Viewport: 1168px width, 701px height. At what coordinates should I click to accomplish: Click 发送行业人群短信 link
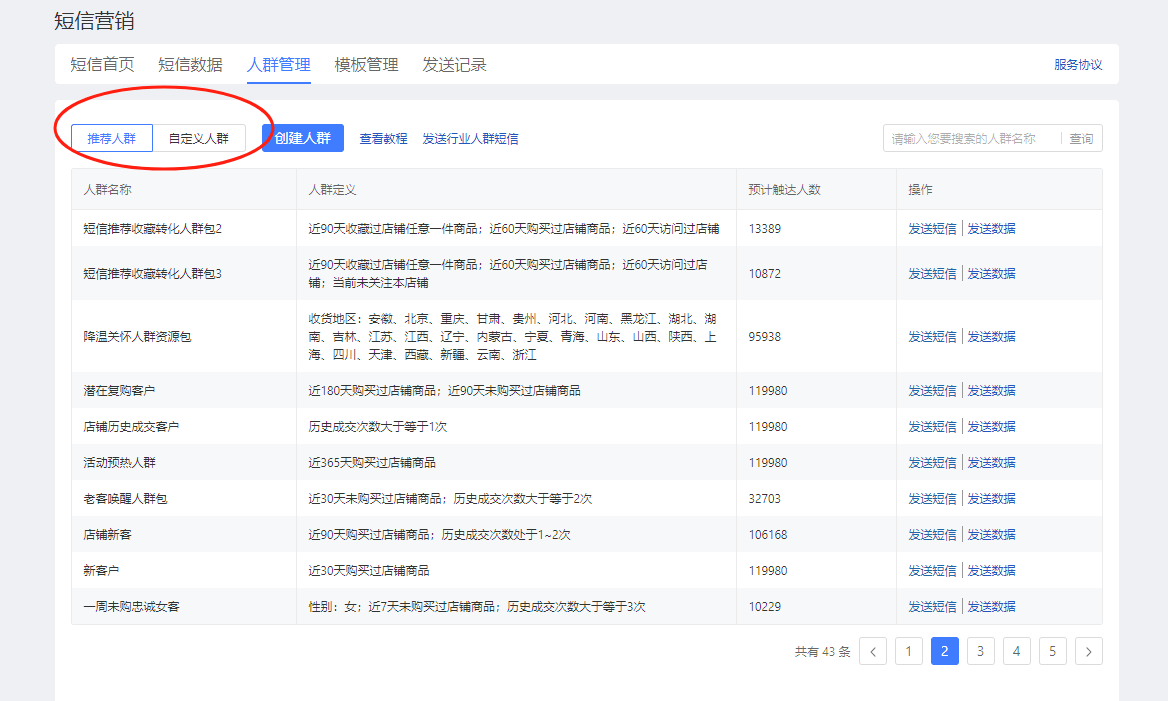[x=470, y=139]
